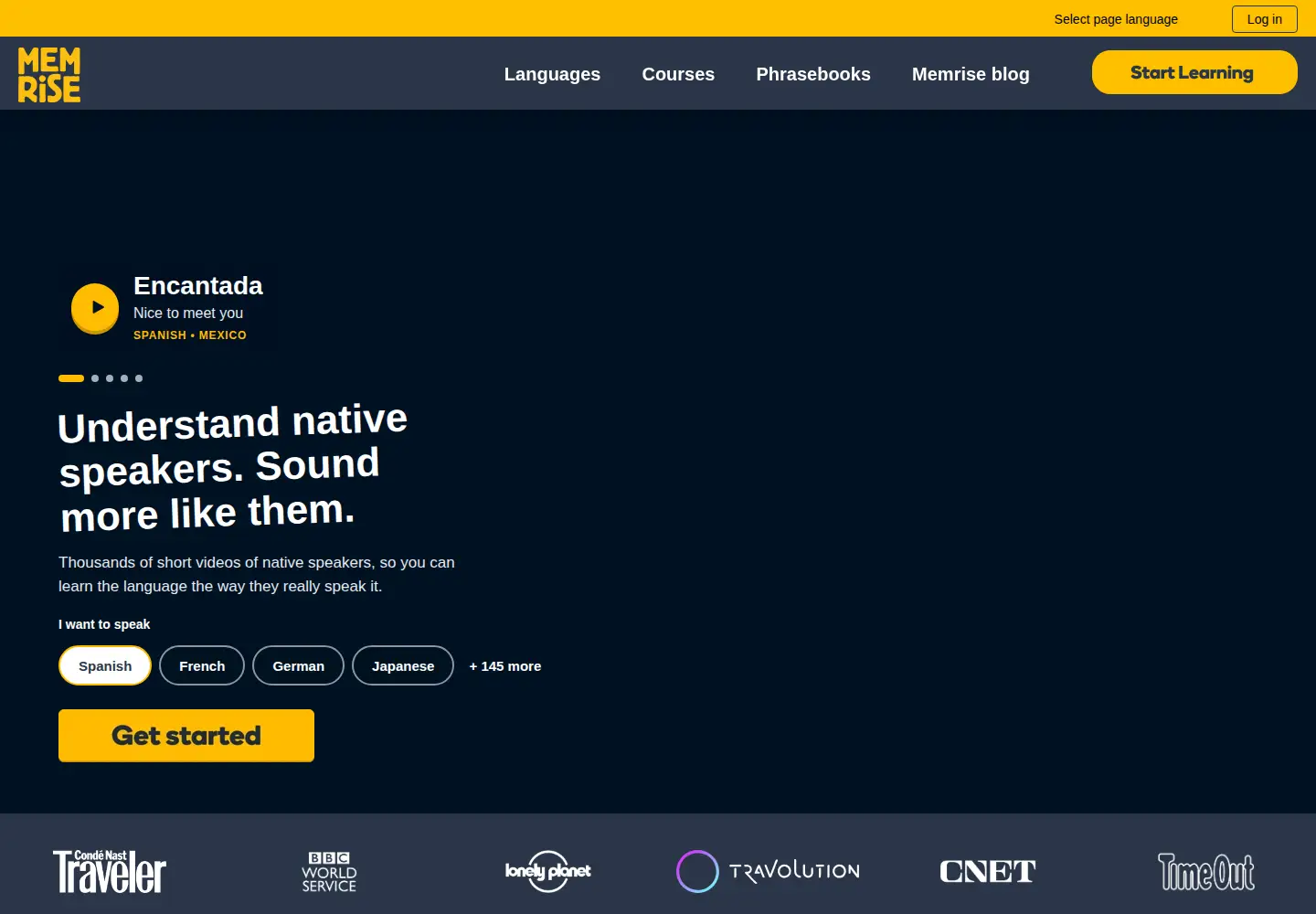
Task: Go to the fifth carousel slide dot
Action: click(139, 378)
